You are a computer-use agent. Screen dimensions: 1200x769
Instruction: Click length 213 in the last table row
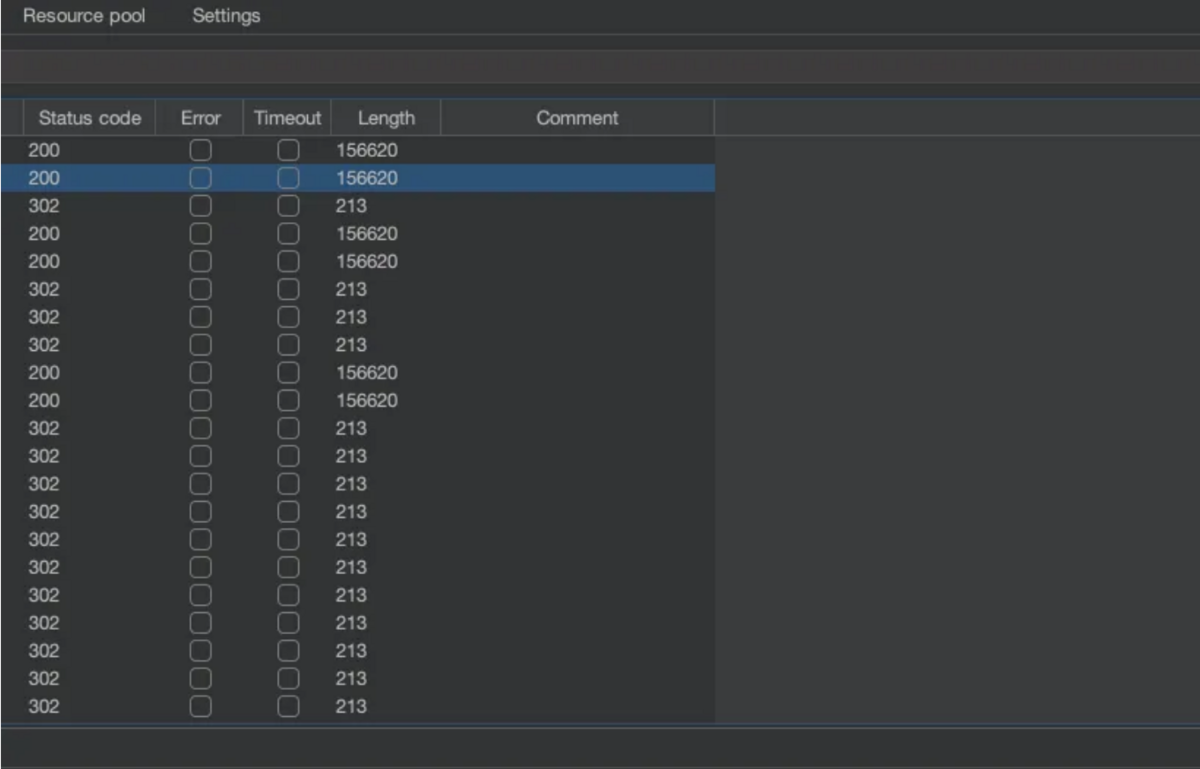[x=351, y=706]
